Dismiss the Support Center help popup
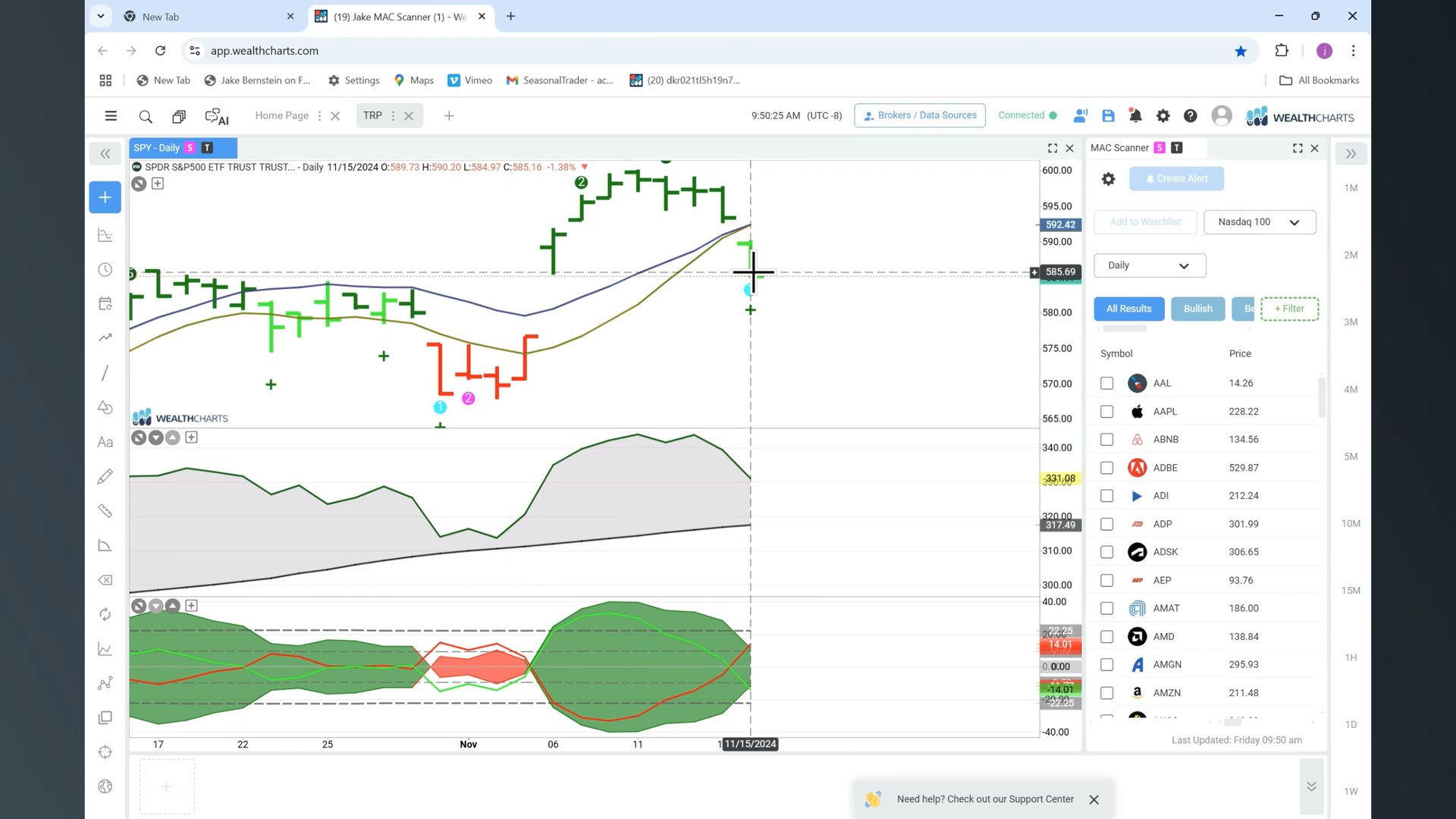The width and height of the screenshot is (1456, 819). [x=1094, y=800]
